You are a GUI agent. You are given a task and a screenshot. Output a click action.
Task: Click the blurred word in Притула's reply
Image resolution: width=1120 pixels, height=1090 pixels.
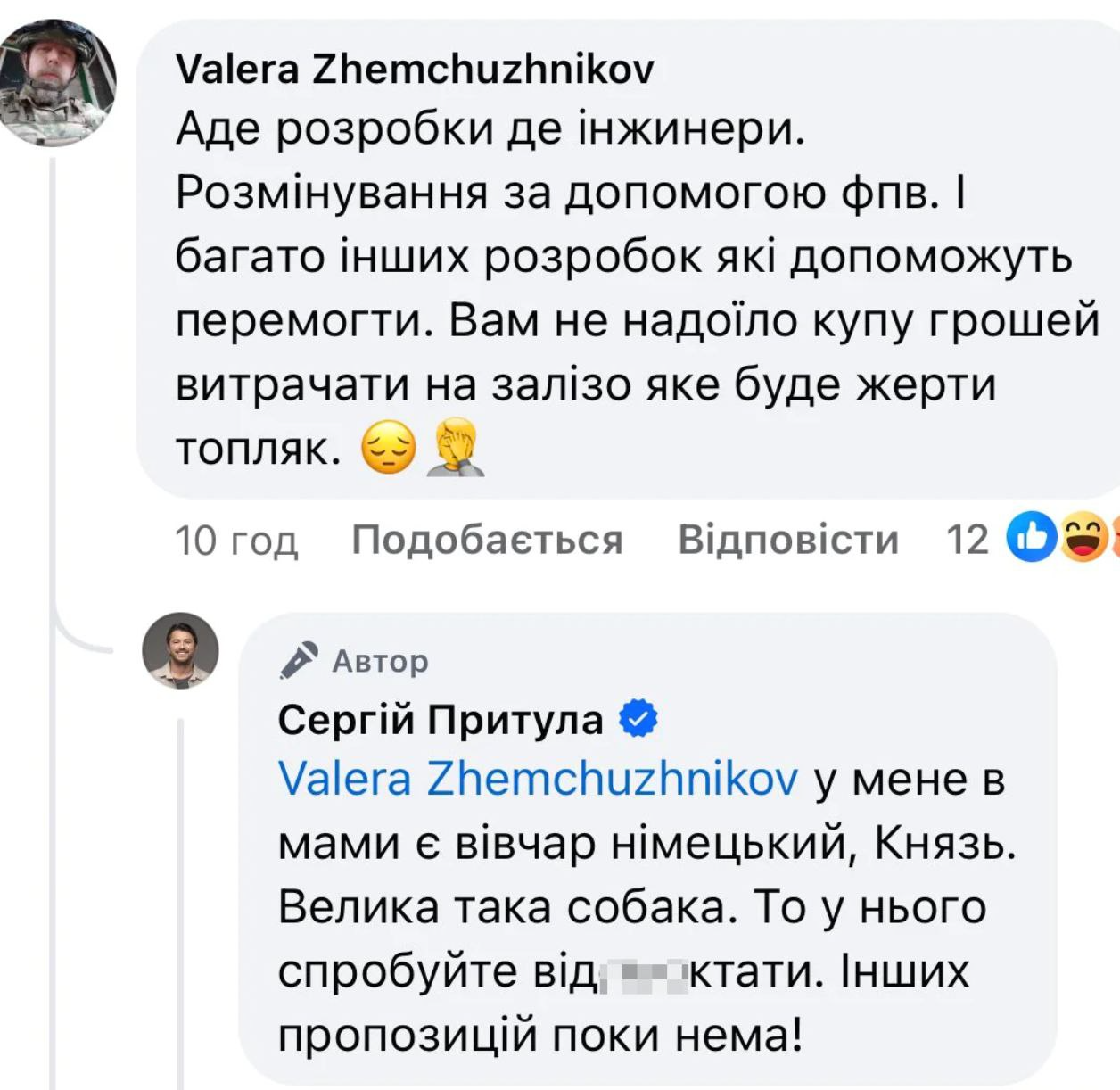(x=644, y=973)
